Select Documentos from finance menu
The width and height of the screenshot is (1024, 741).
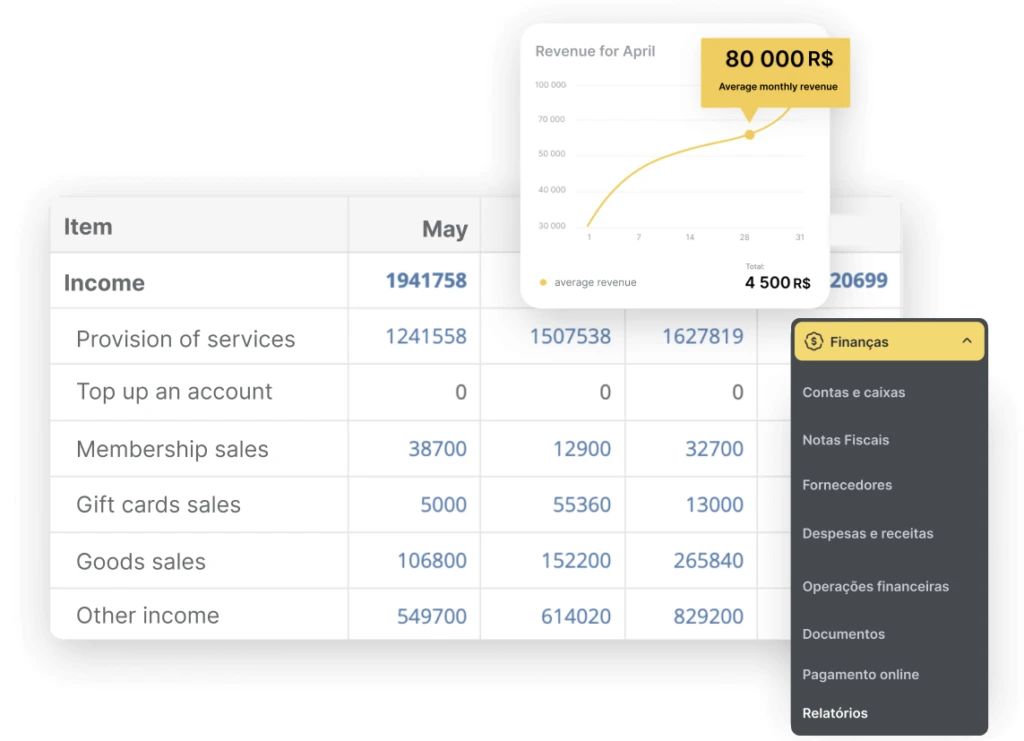tap(843, 634)
